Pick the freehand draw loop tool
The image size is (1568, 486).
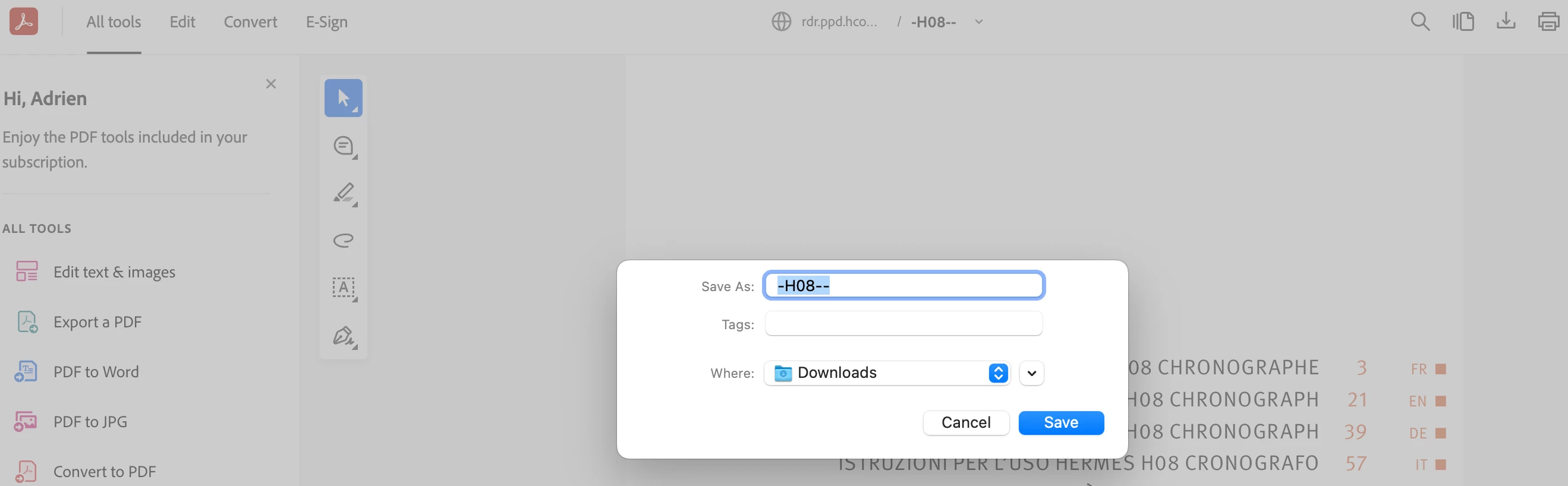[x=344, y=240]
